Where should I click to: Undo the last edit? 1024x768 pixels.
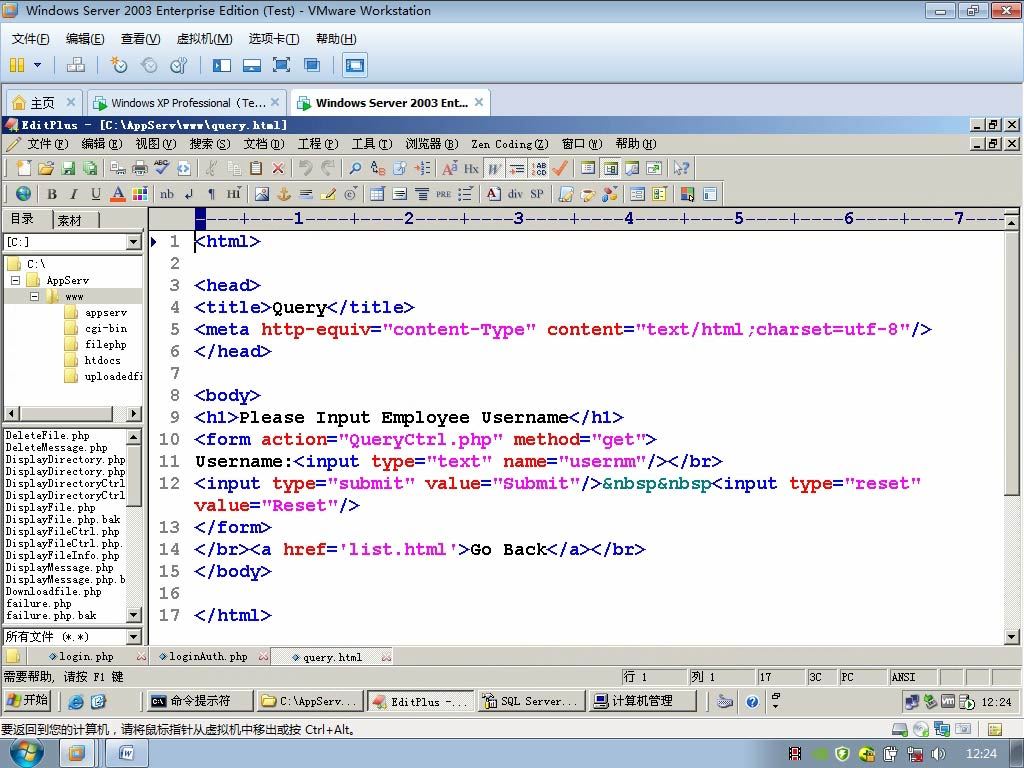[x=305, y=168]
